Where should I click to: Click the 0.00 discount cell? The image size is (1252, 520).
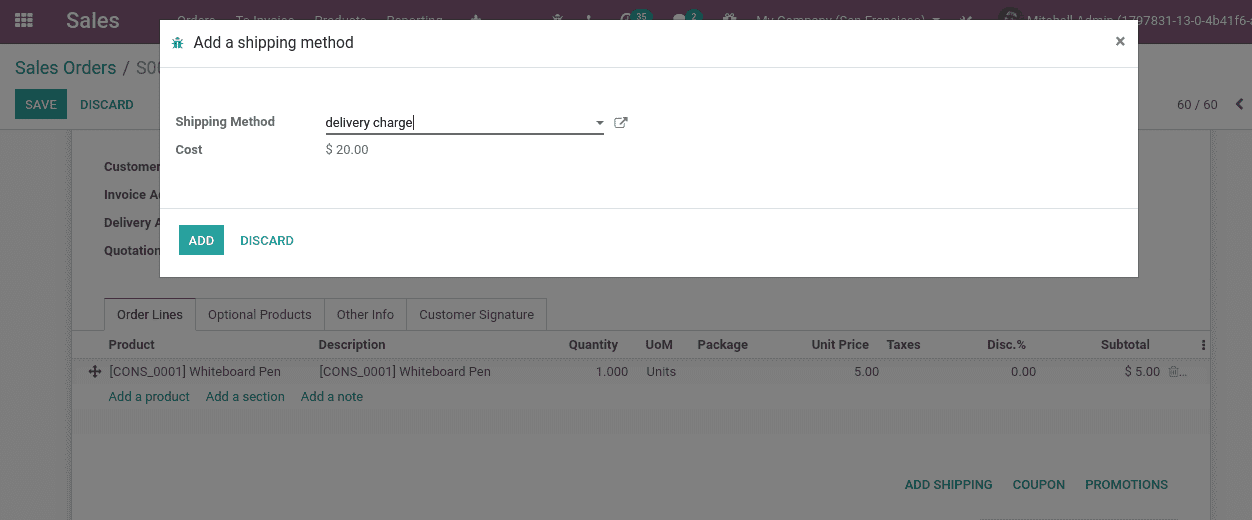[1023, 372]
